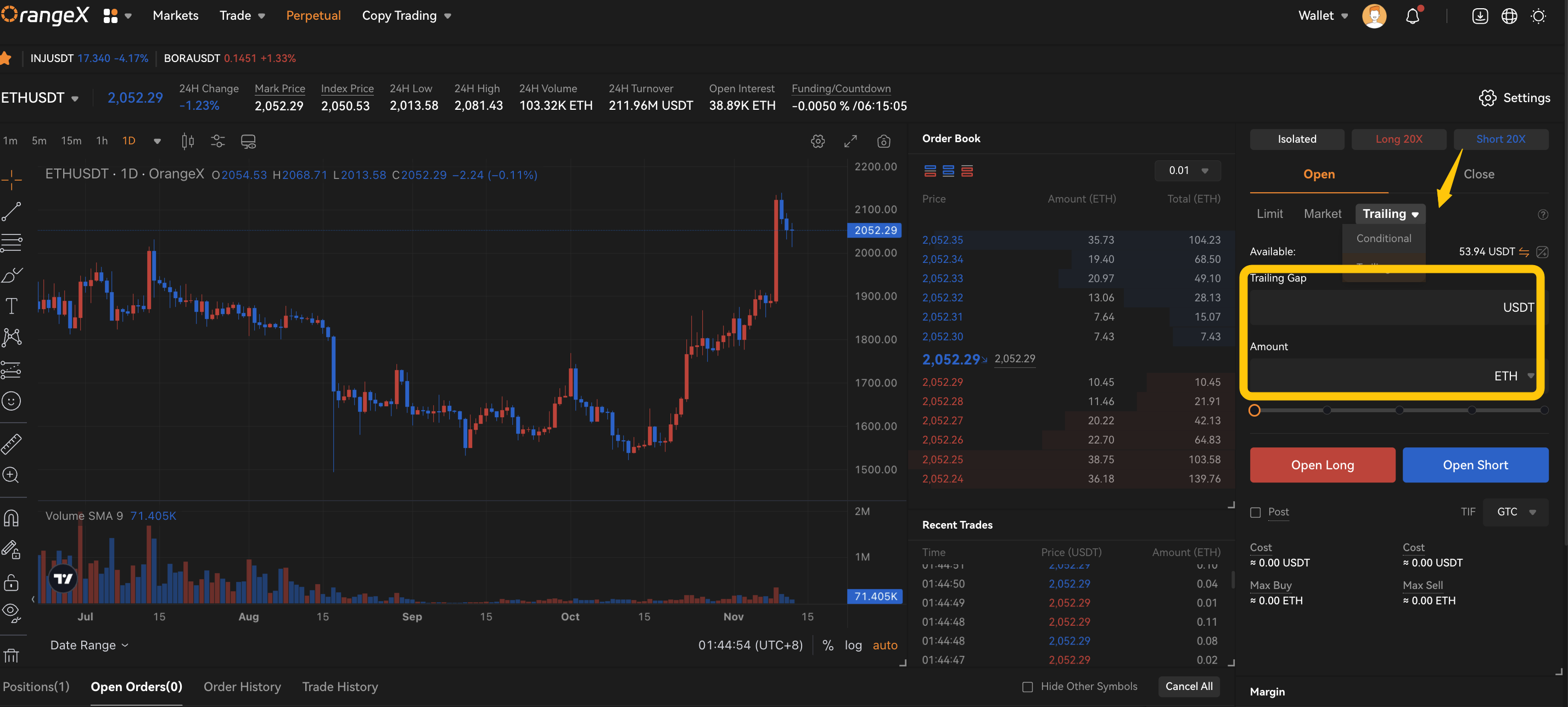Switch to the Close tab

[x=1479, y=175]
